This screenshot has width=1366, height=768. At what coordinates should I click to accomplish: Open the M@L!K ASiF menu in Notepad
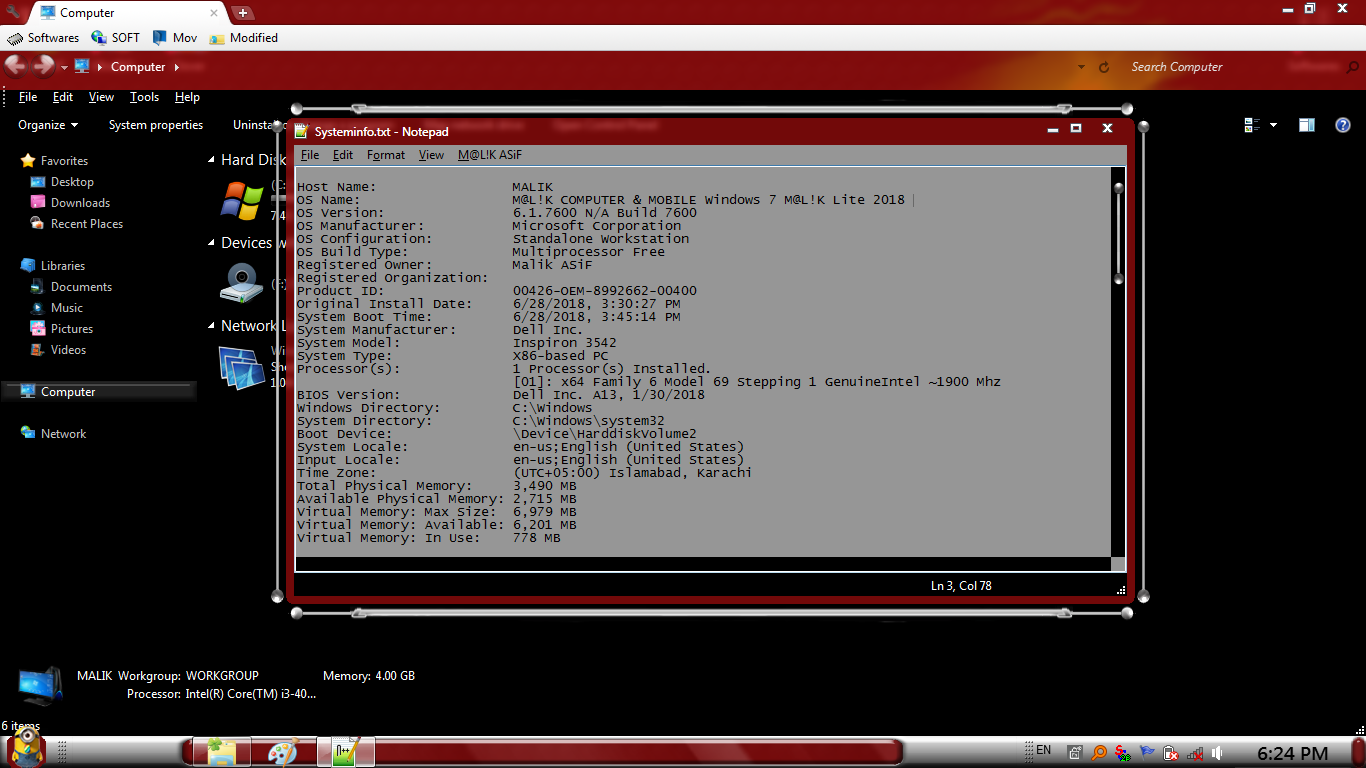click(x=490, y=155)
